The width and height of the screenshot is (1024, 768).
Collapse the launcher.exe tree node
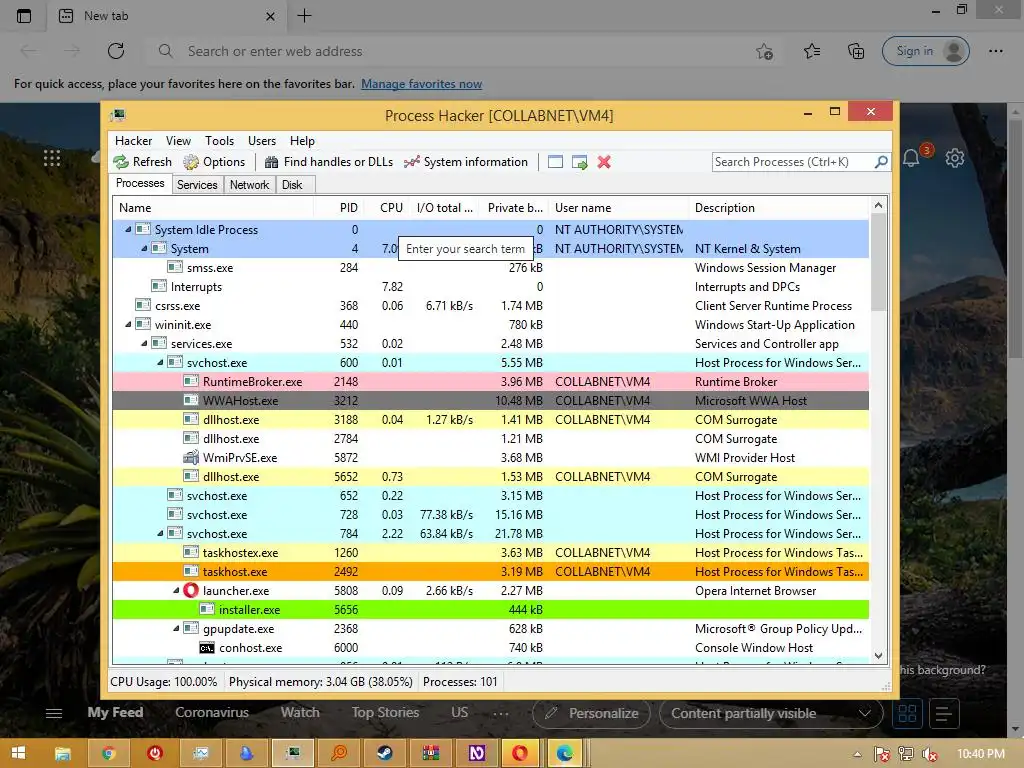(x=176, y=590)
